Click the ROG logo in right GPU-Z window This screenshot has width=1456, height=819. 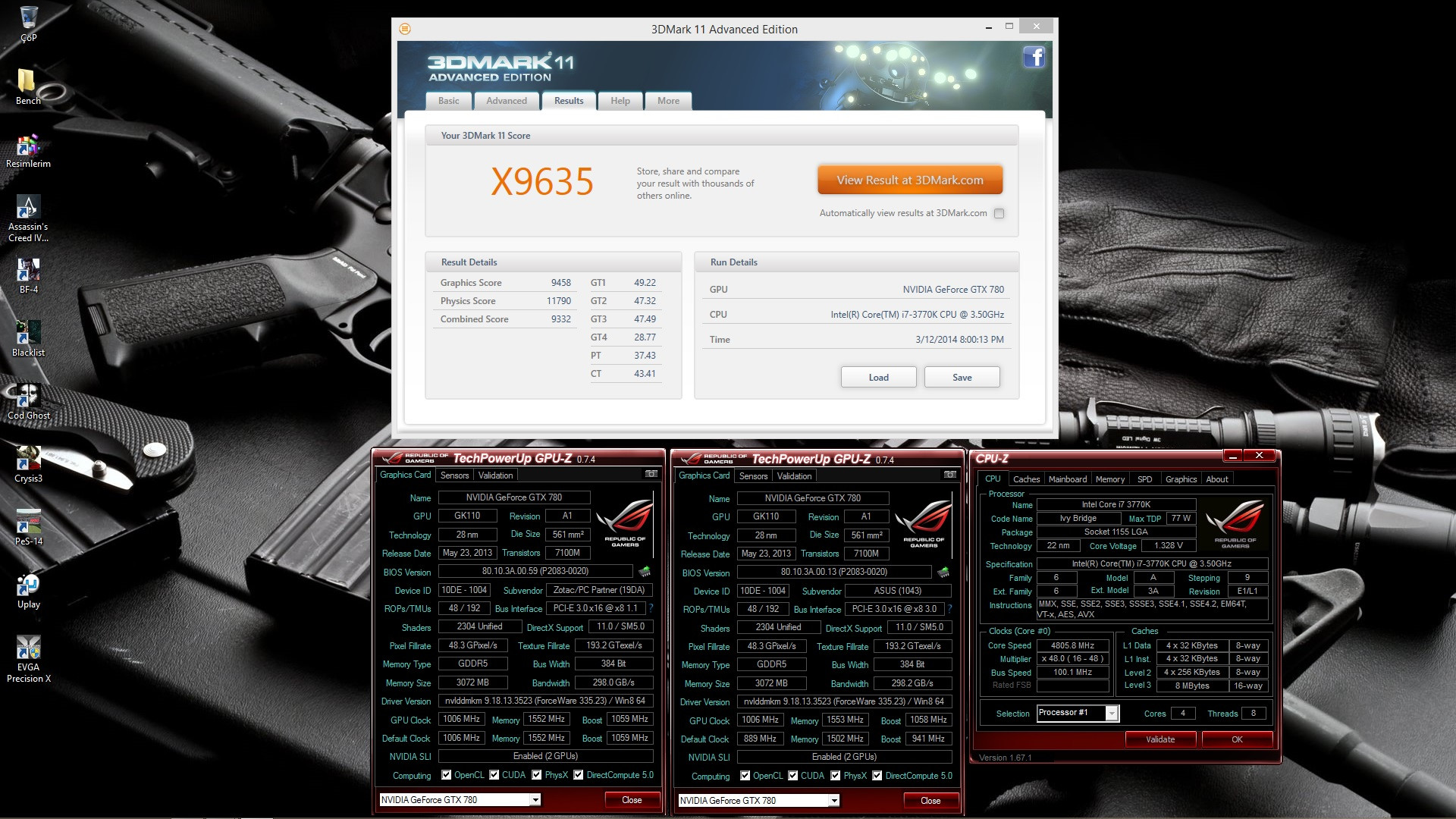924,524
